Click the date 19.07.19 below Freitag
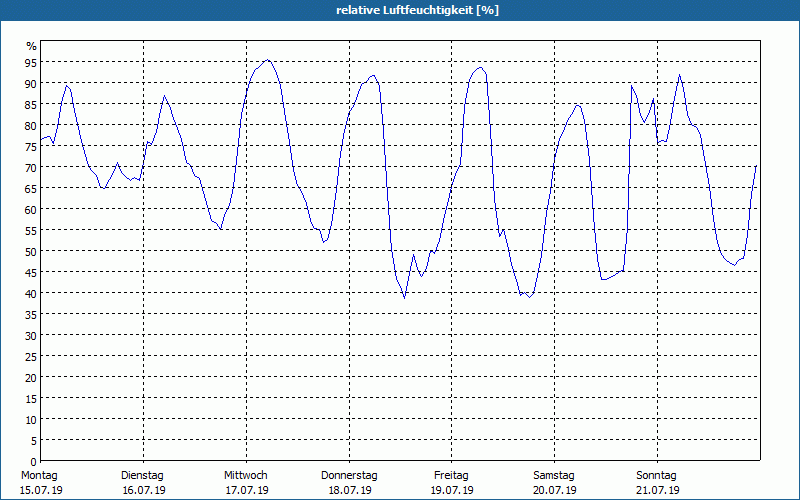 (452, 490)
